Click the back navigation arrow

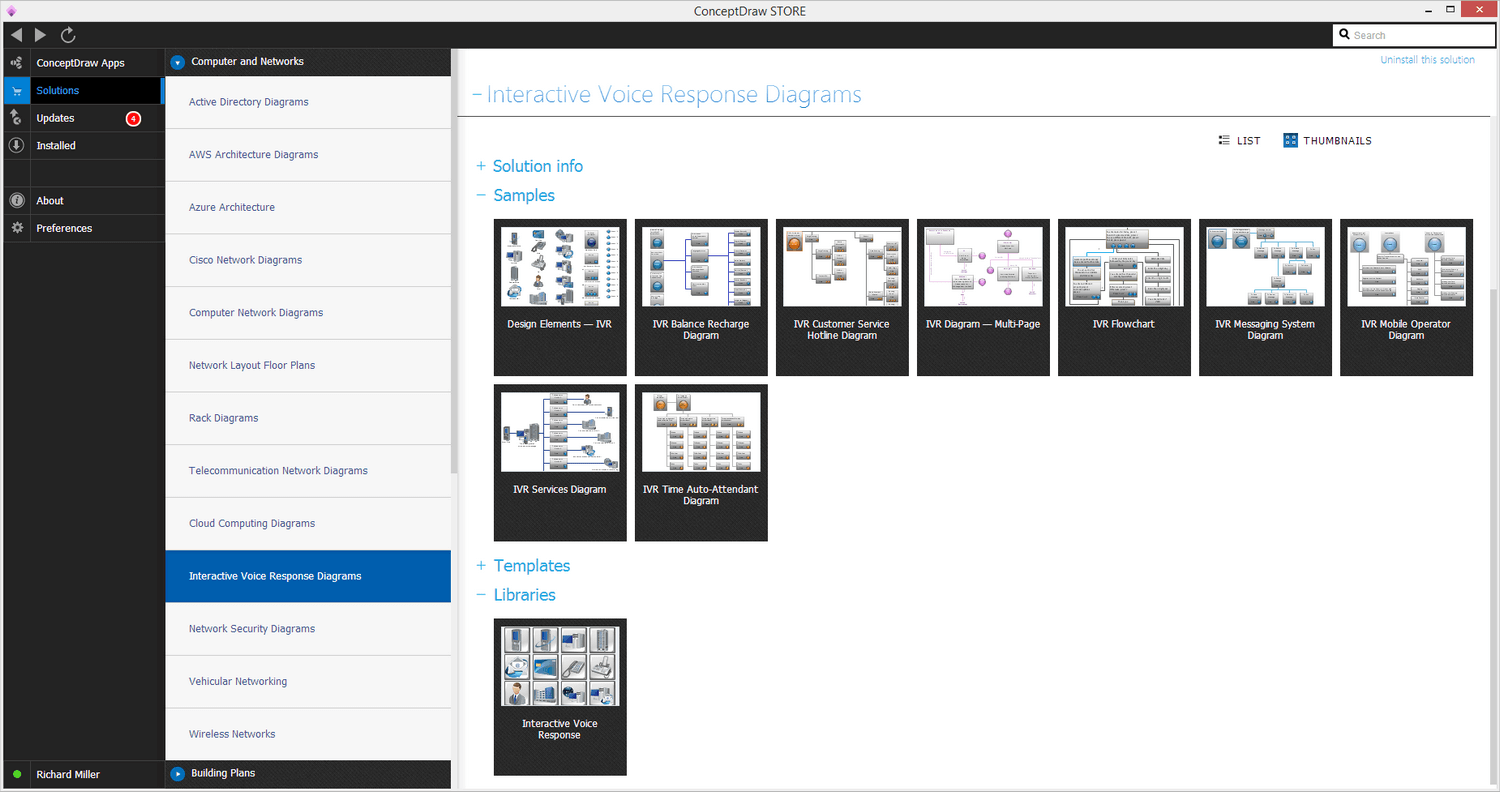click(16, 35)
